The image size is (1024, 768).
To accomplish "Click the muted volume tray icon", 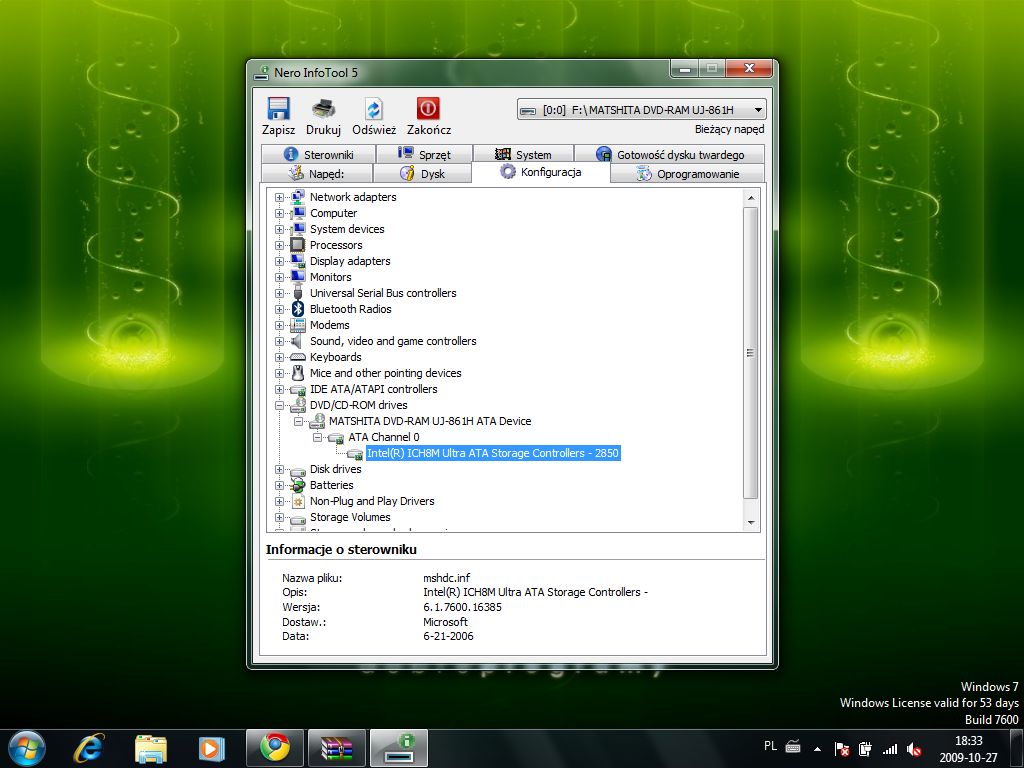I will pos(914,749).
